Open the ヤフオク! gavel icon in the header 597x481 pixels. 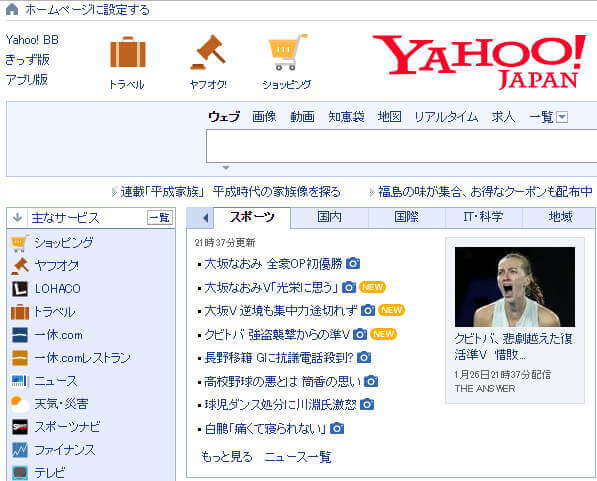pyautogui.click(x=208, y=52)
